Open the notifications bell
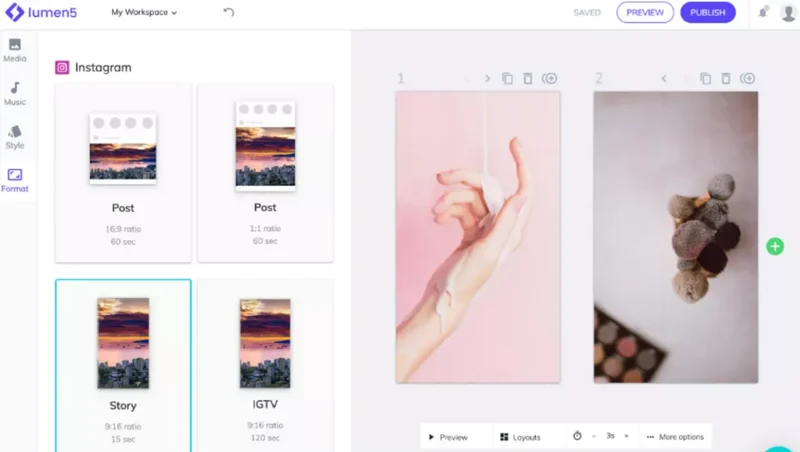This screenshot has height=452, width=800. click(761, 13)
